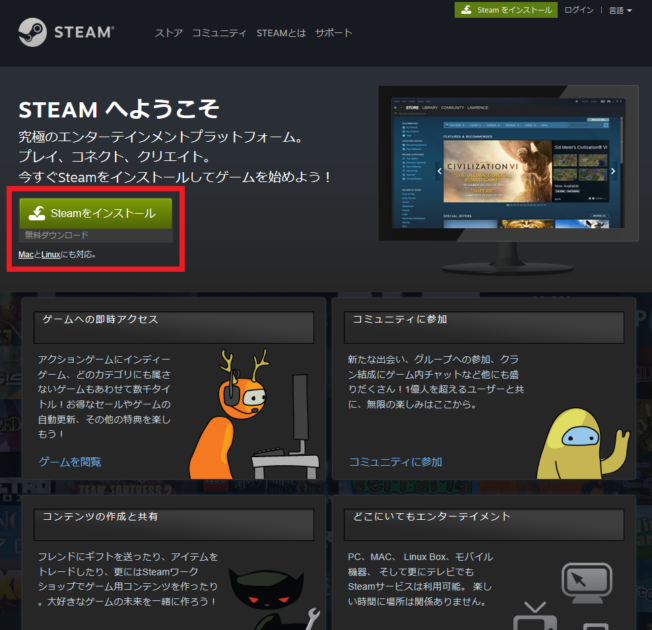
Task: Expand the 言語 language dropdown
Action: [x=620, y=10]
